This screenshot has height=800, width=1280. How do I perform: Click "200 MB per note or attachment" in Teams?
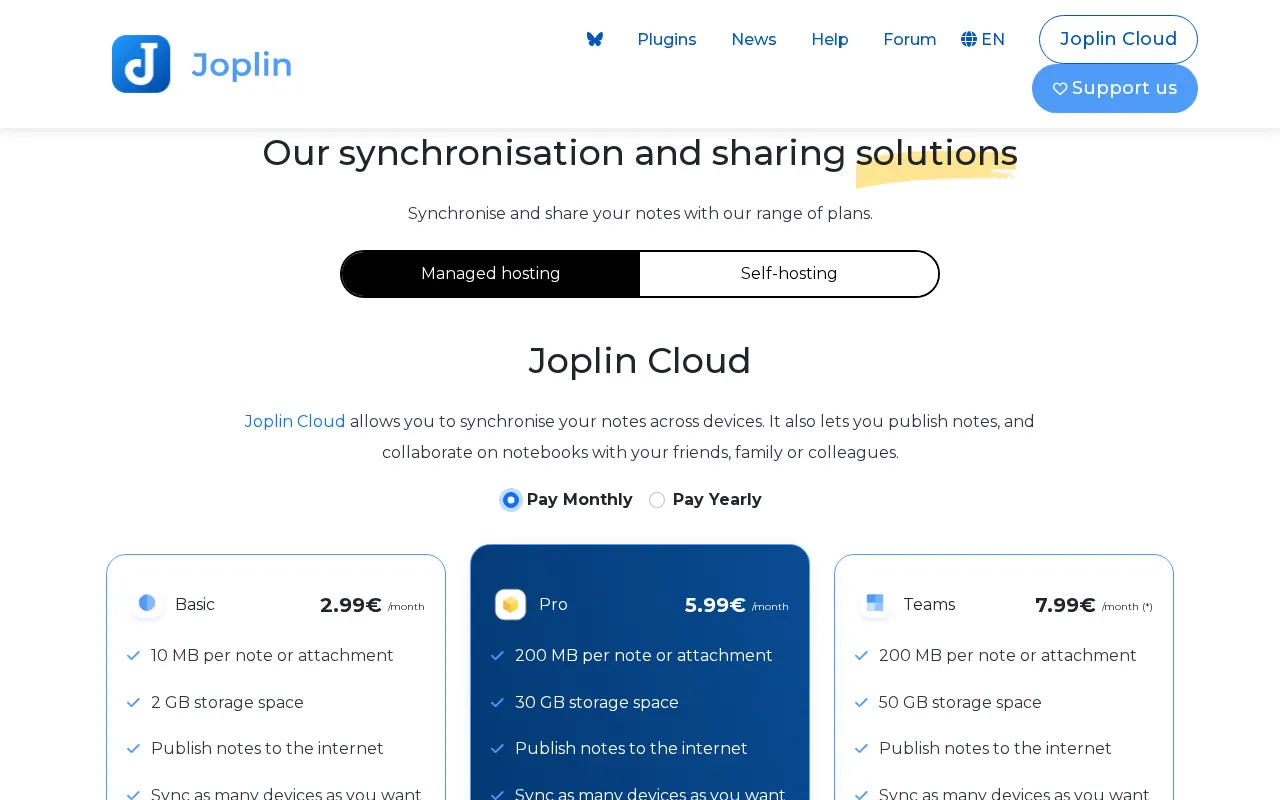pos(1008,656)
